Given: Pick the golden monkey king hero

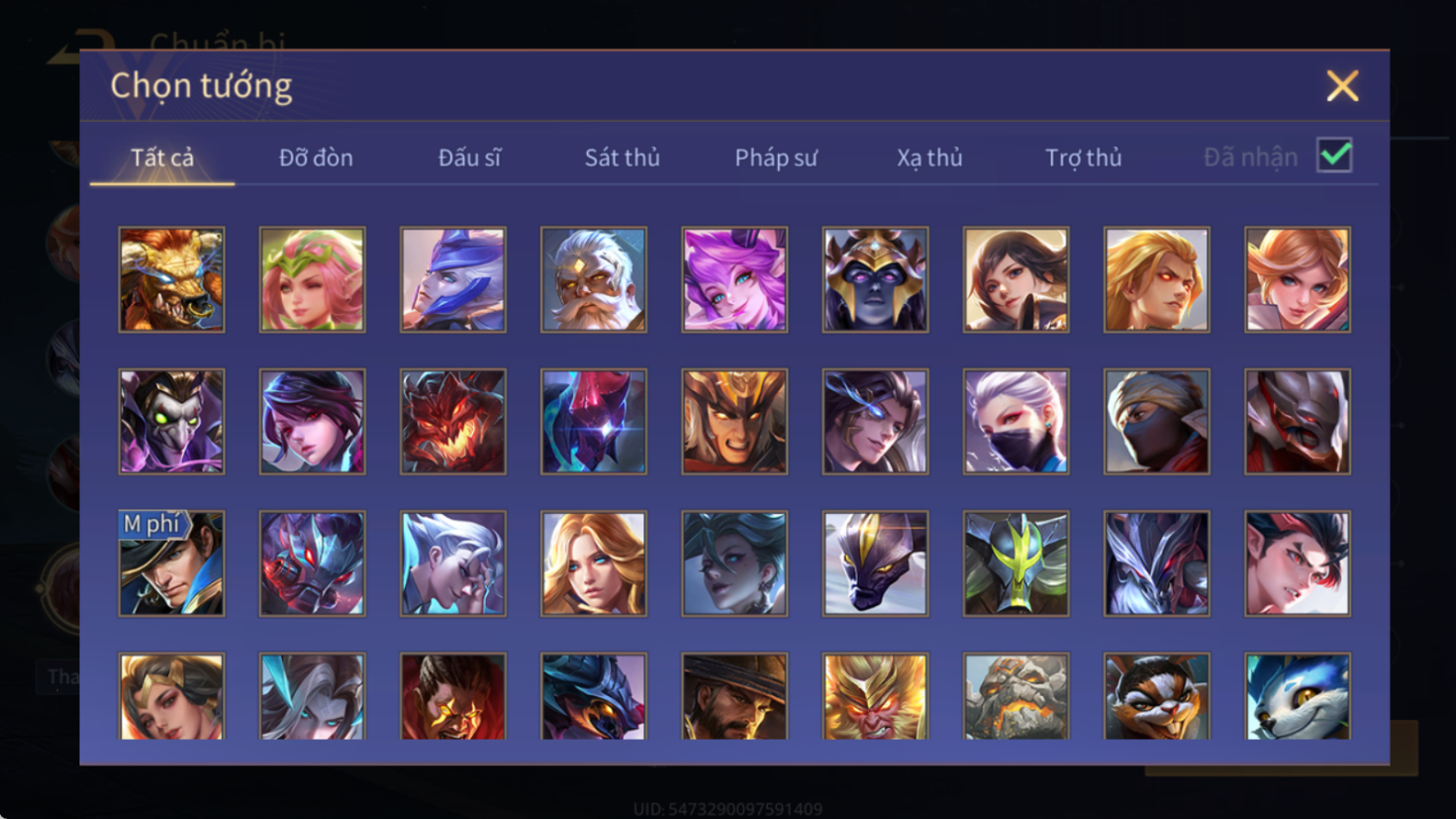Looking at the screenshot, I should [x=875, y=696].
